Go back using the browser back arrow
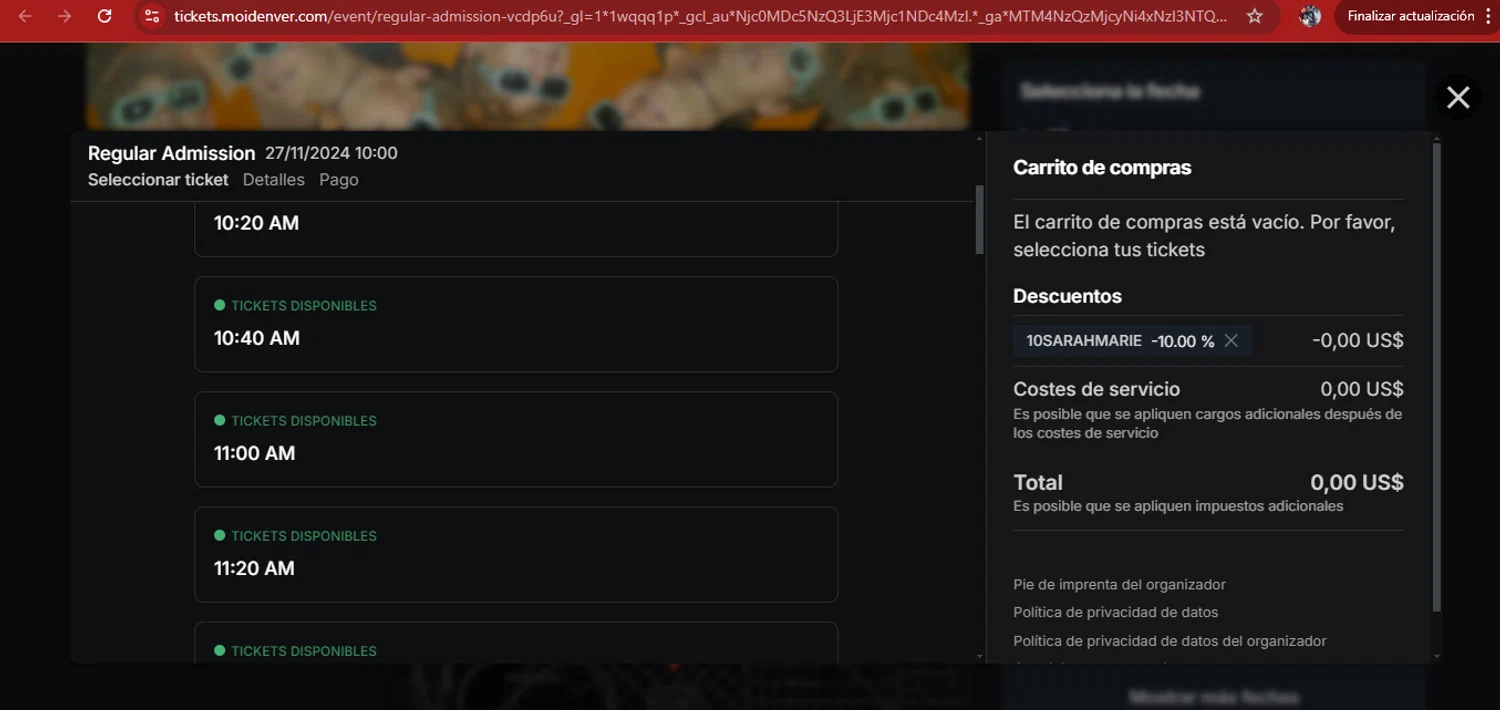Viewport: 1500px width, 710px height. (x=25, y=16)
